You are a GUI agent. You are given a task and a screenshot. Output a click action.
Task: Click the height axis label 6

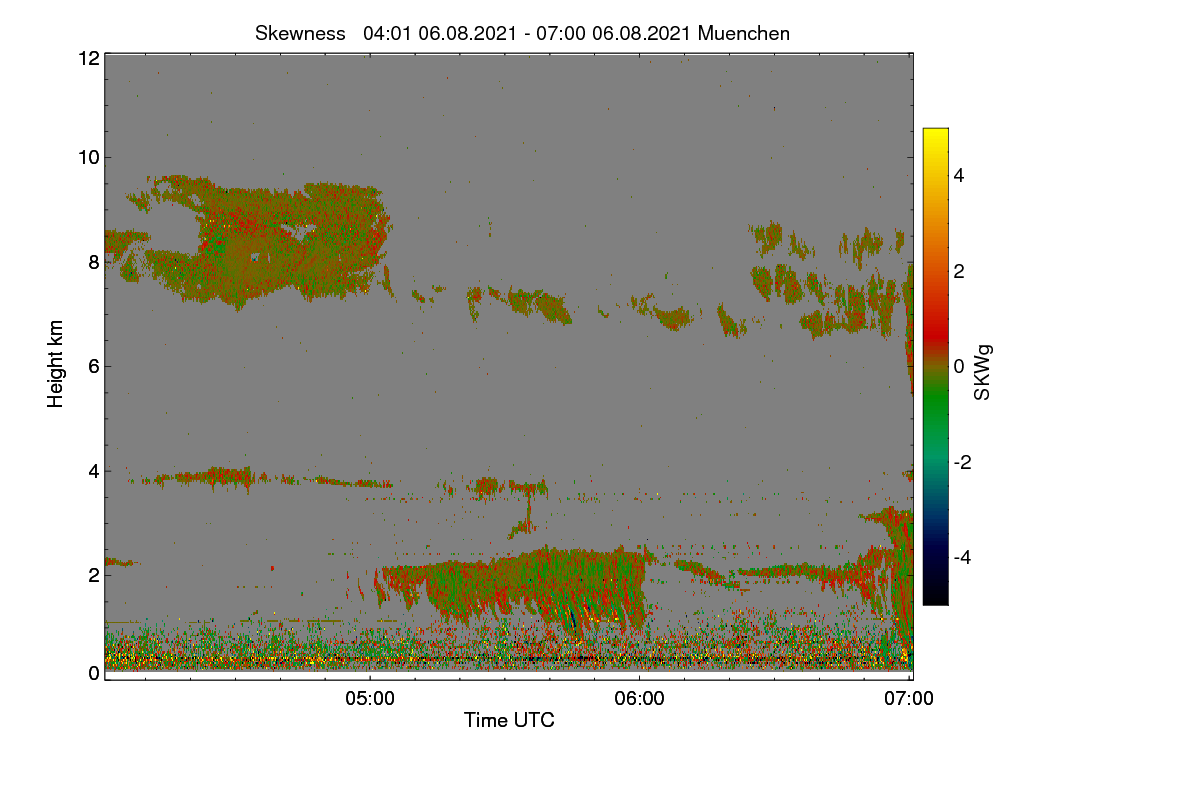94,366
